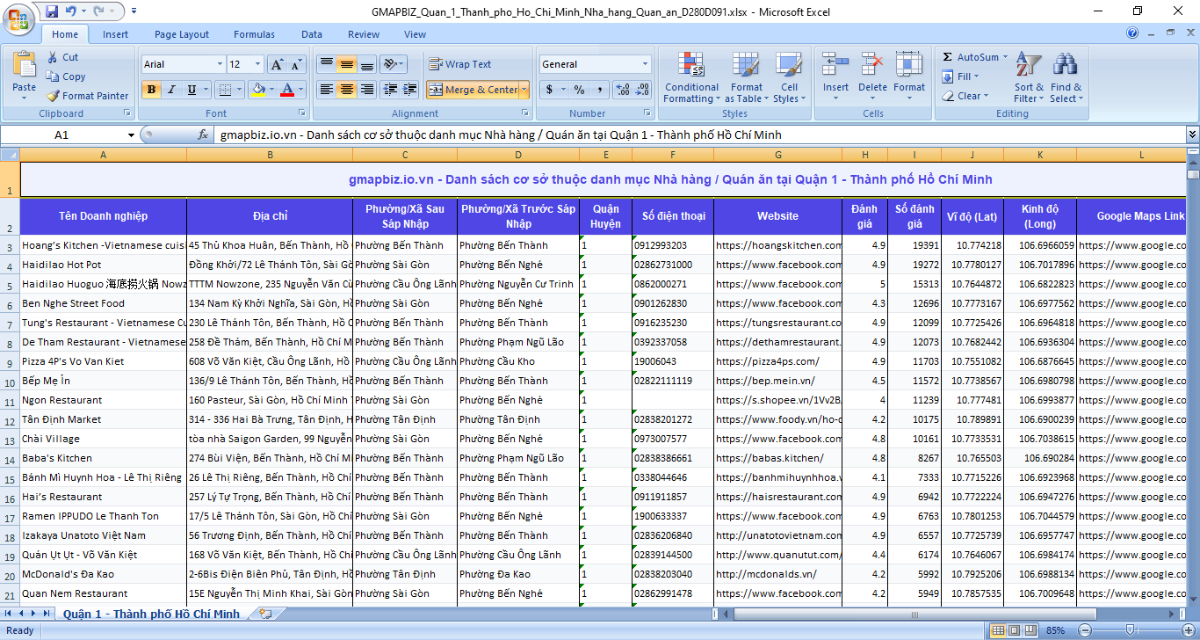Apply the fill color bucket
This screenshot has height=640, width=1200.
258,90
